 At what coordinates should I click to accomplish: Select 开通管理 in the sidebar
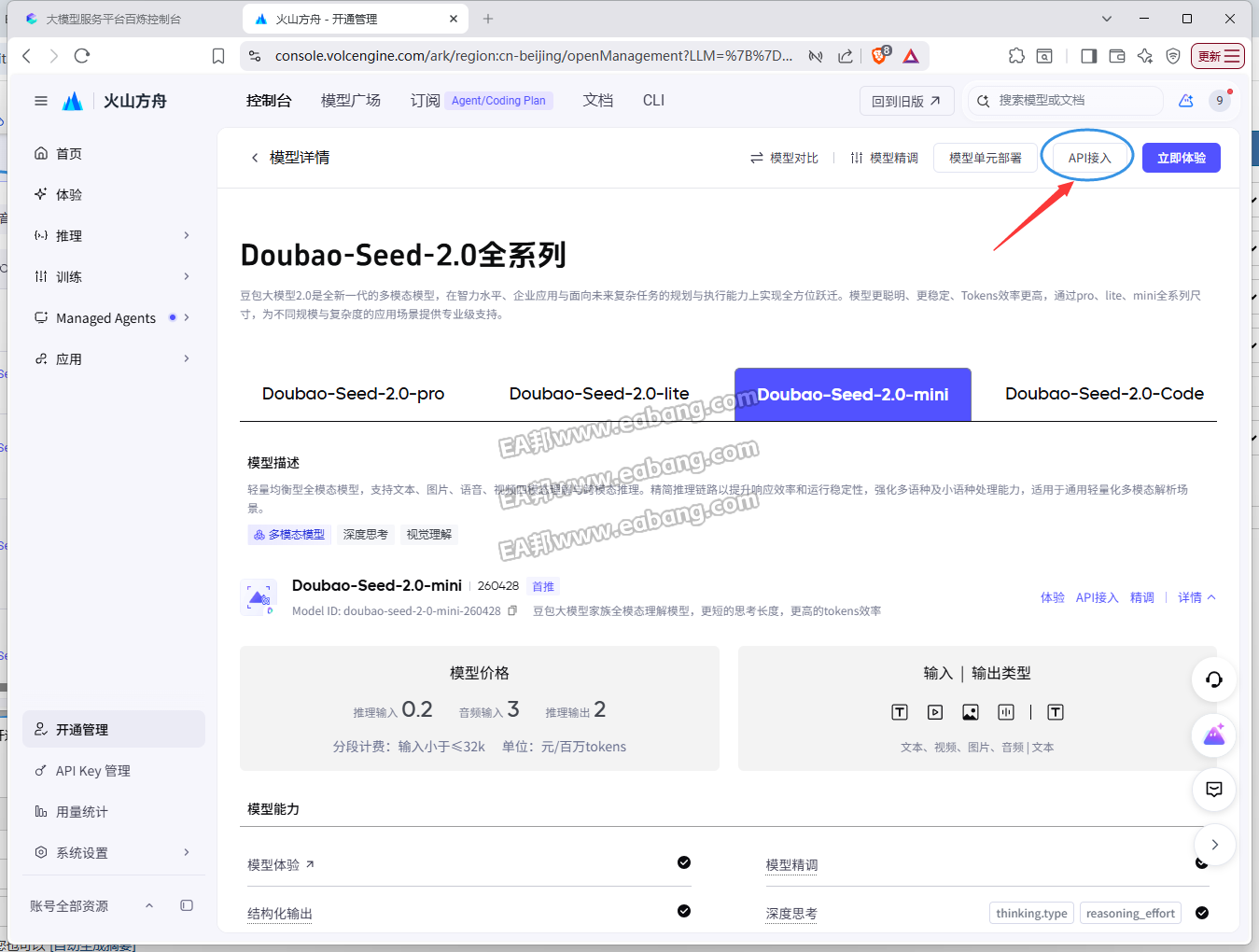pos(114,729)
